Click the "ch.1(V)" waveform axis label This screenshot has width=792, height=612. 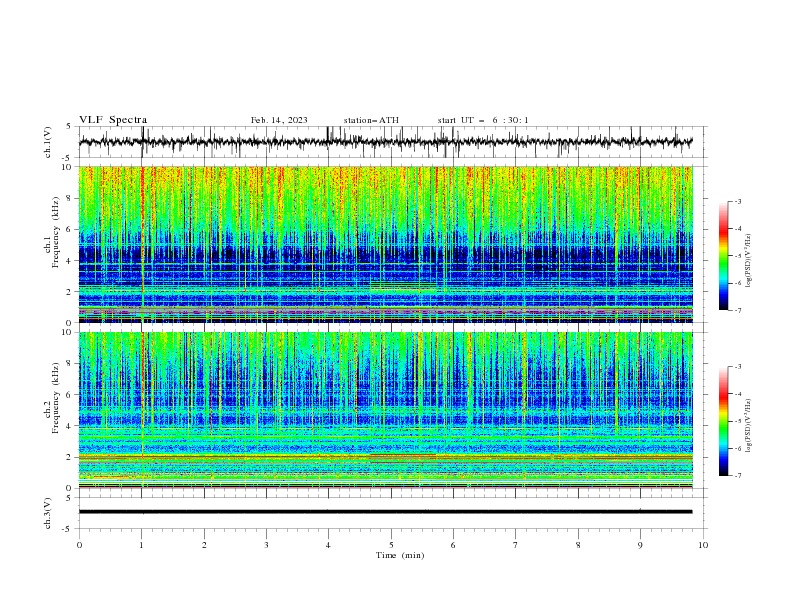pyautogui.click(x=48, y=142)
